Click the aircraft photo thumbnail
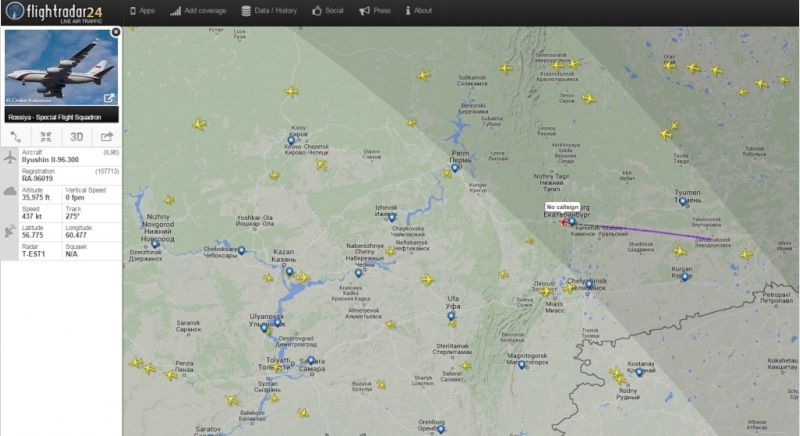The width and height of the screenshot is (800, 436). tap(61, 67)
